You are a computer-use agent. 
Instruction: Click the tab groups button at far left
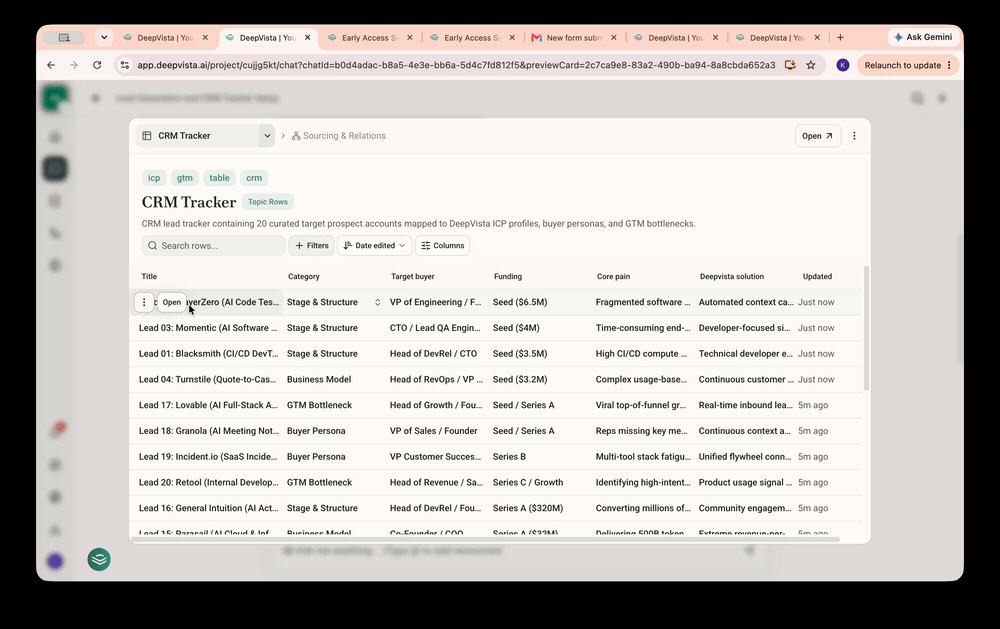(64, 38)
